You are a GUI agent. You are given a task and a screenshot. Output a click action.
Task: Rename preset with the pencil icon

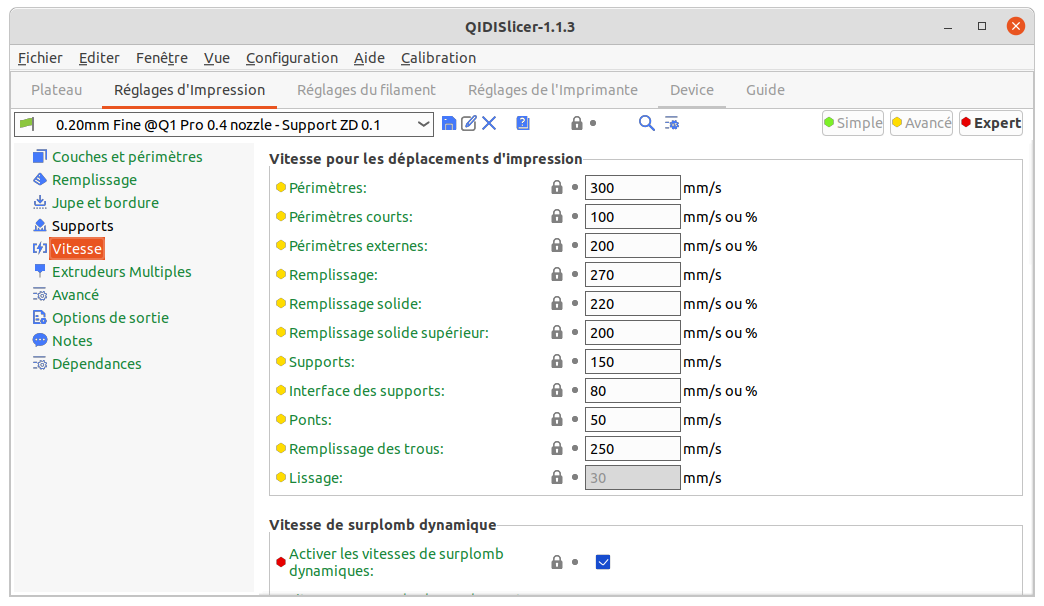click(469, 123)
